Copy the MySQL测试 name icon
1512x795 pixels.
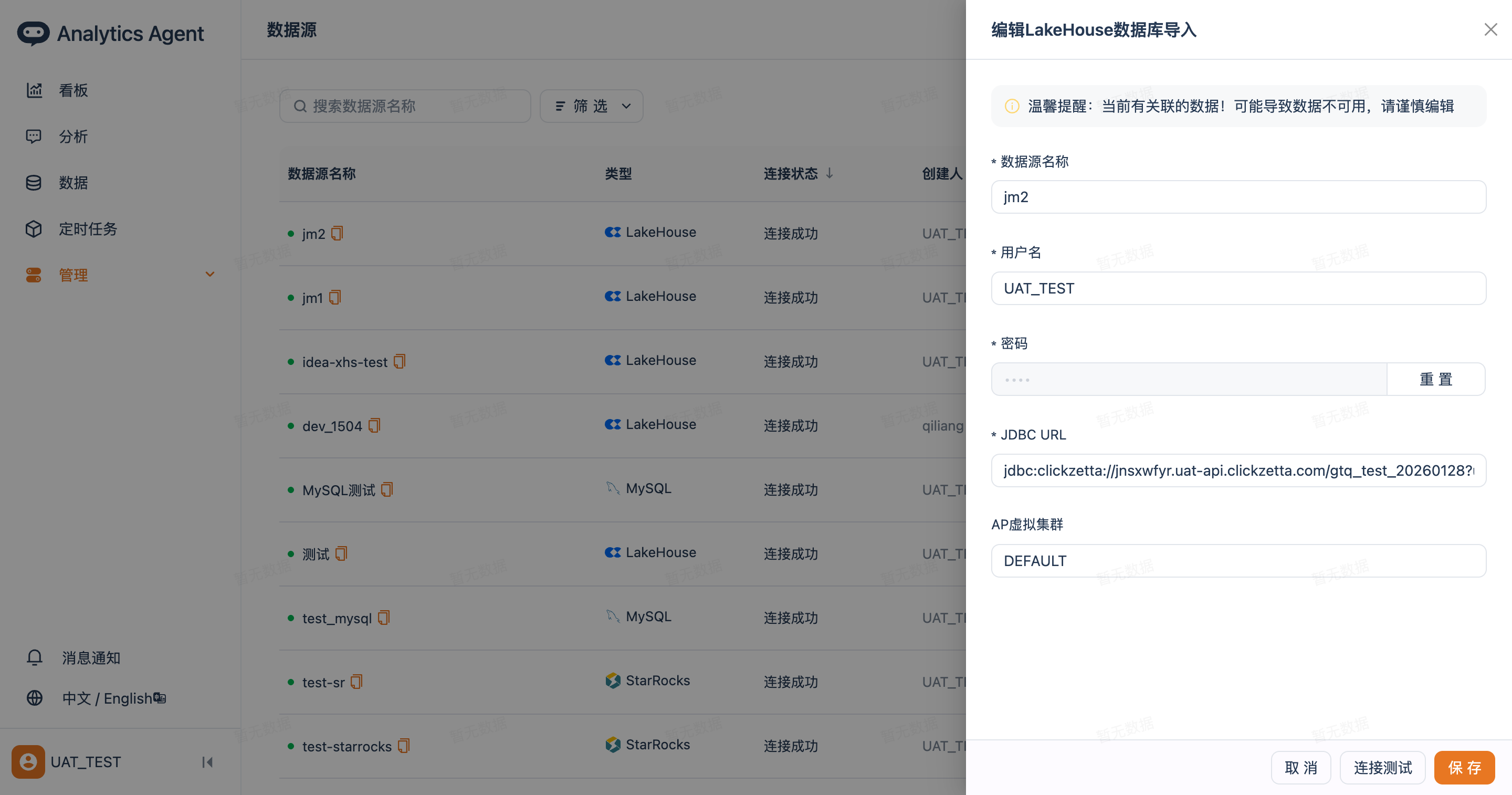click(387, 489)
